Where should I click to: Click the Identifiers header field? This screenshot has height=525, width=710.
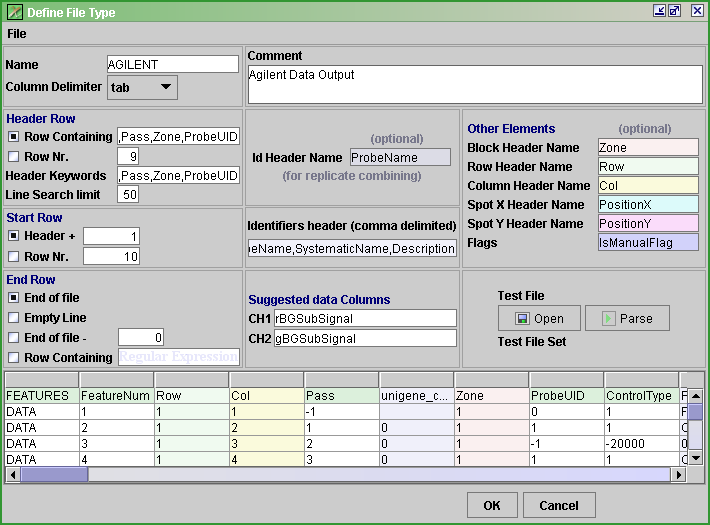352,248
